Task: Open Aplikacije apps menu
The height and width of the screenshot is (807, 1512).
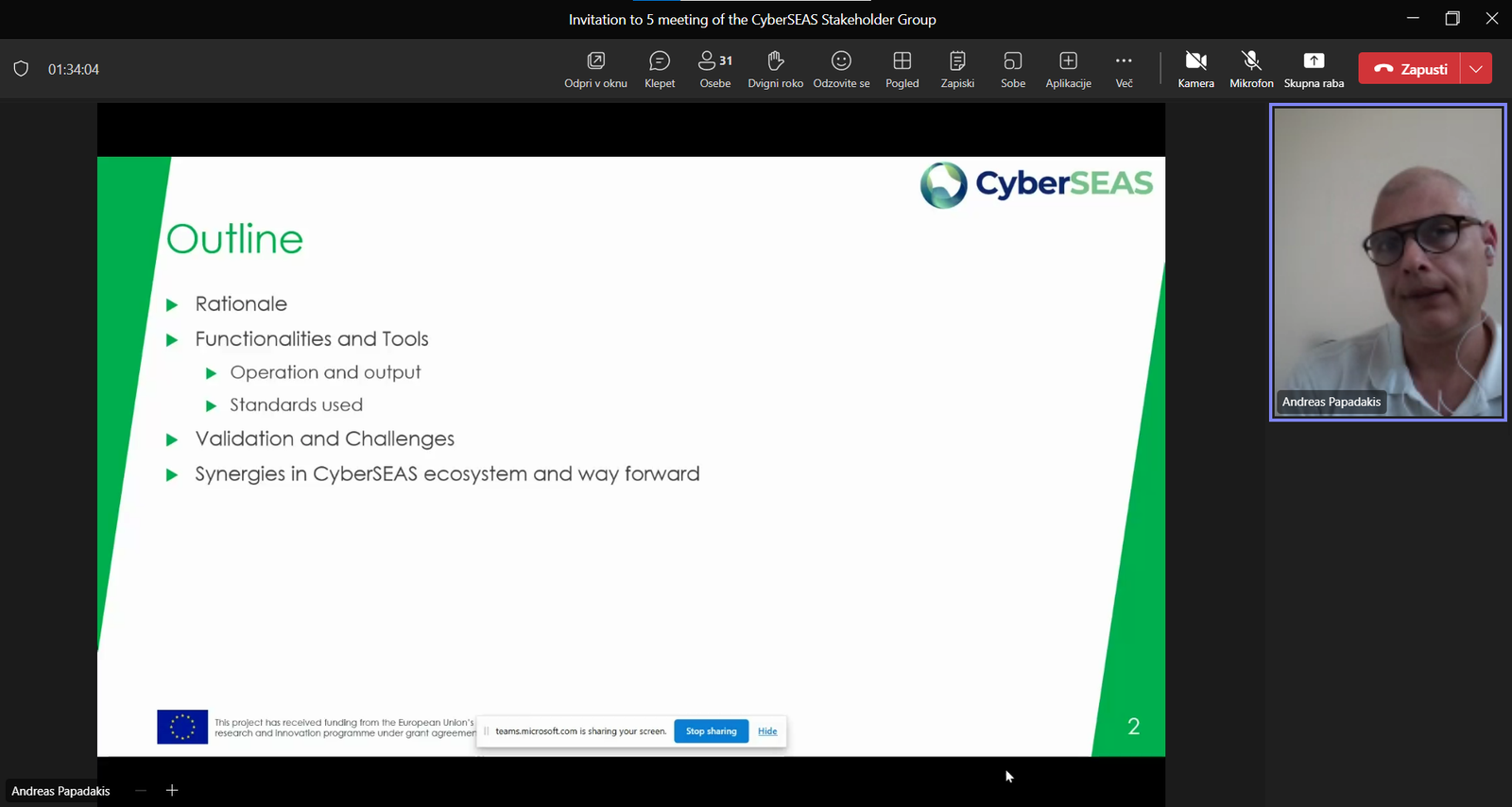Action: (x=1068, y=69)
